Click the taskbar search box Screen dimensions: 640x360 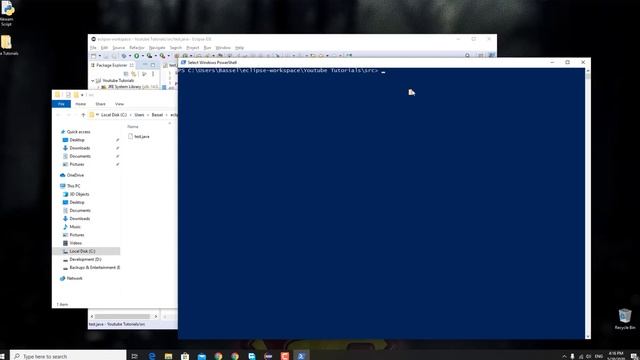click(68, 356)
